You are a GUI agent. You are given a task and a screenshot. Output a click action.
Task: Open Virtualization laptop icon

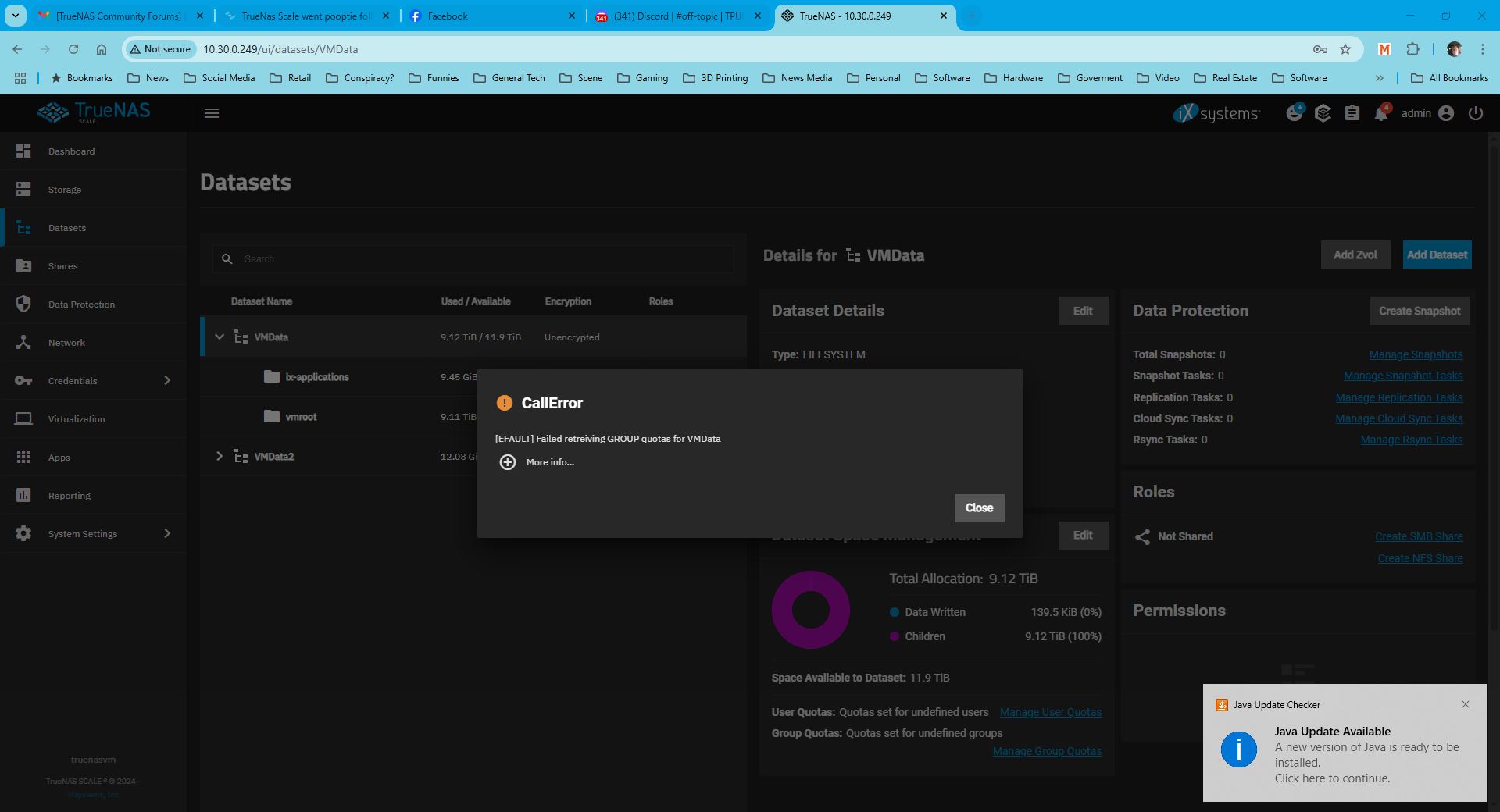pyautogui.click(x=23, y=418)
